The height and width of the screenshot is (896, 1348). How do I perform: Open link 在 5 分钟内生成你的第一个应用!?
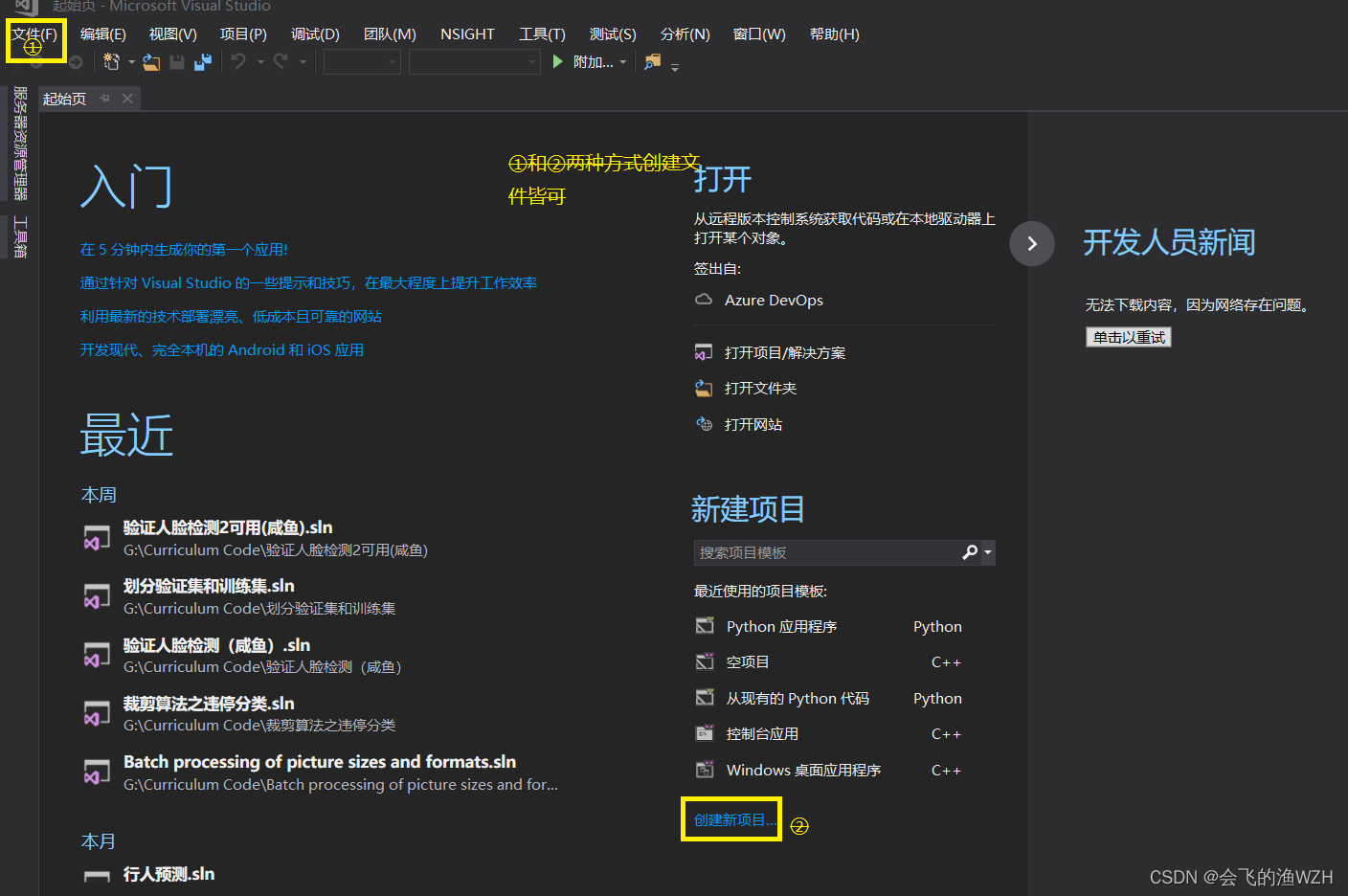[x=184, y=250]
